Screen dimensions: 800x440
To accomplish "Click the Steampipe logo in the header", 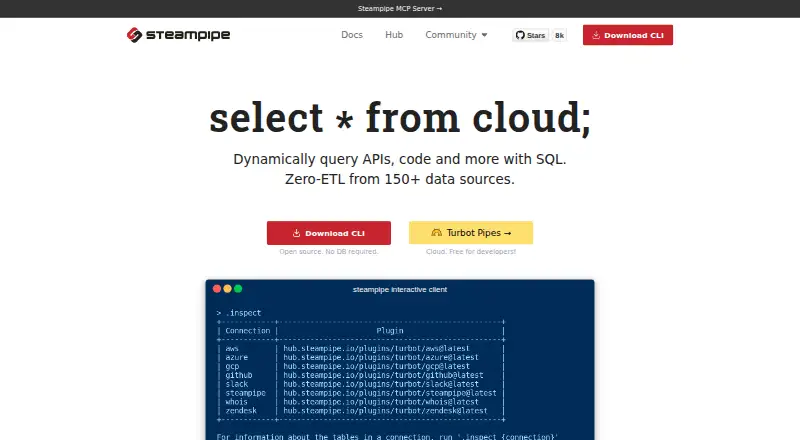I will point(179,35).
